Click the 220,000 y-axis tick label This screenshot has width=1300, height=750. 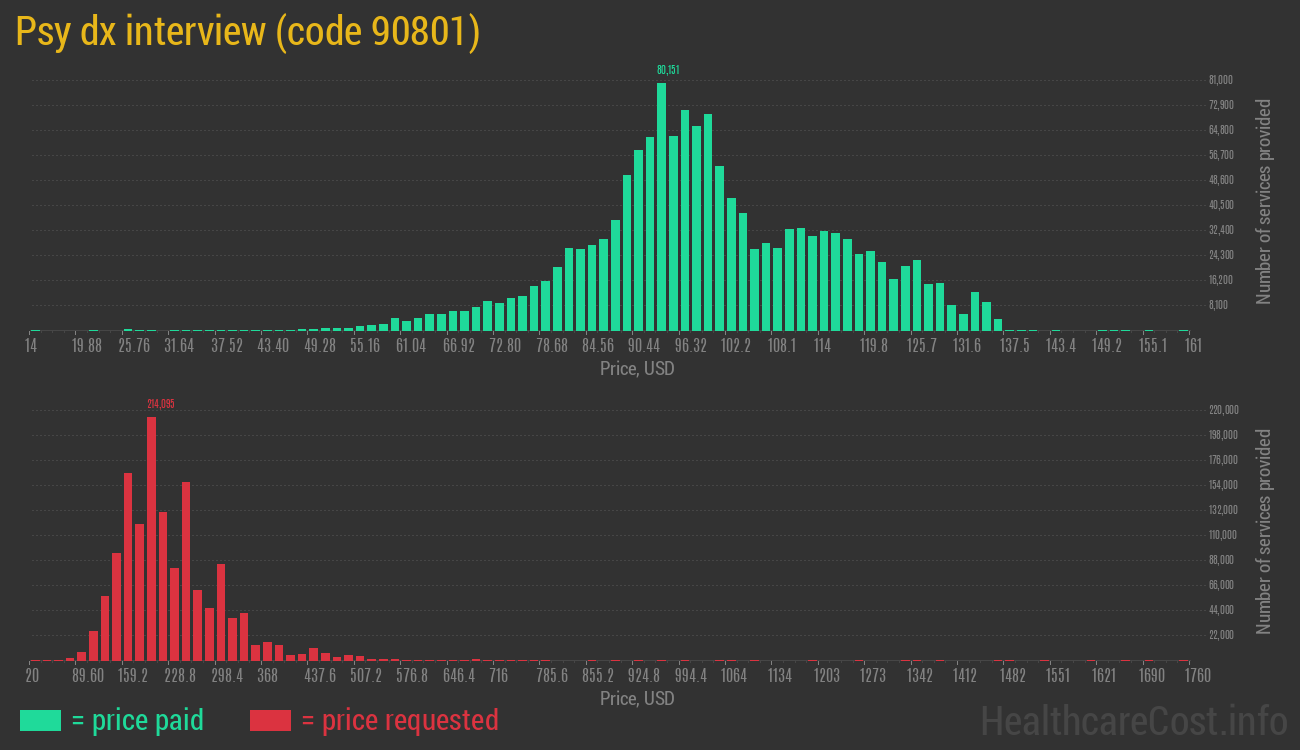pyautogui.click(x=1223, y=410)
